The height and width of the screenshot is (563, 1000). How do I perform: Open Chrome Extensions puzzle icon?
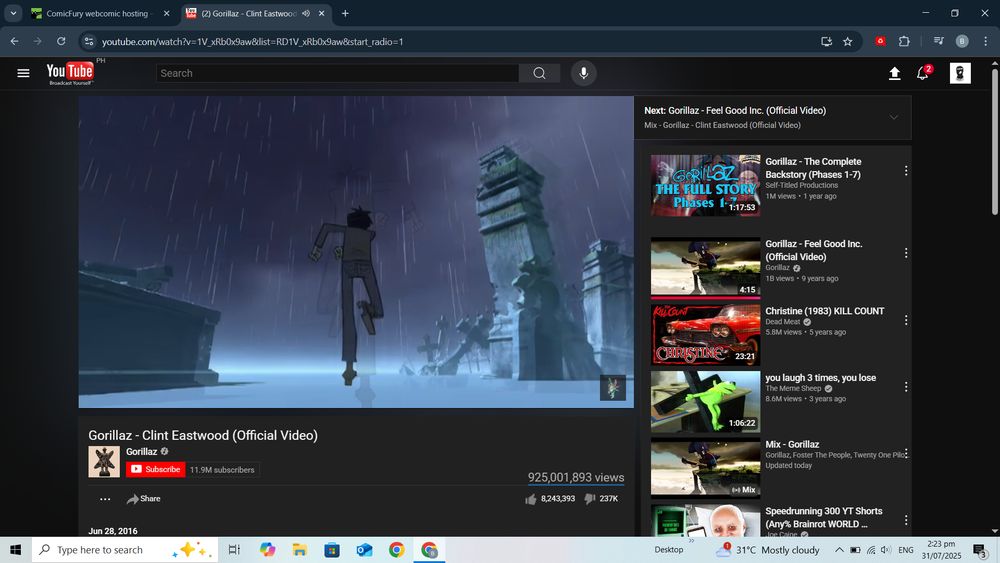pyautogui.click(x=904, y=41)
